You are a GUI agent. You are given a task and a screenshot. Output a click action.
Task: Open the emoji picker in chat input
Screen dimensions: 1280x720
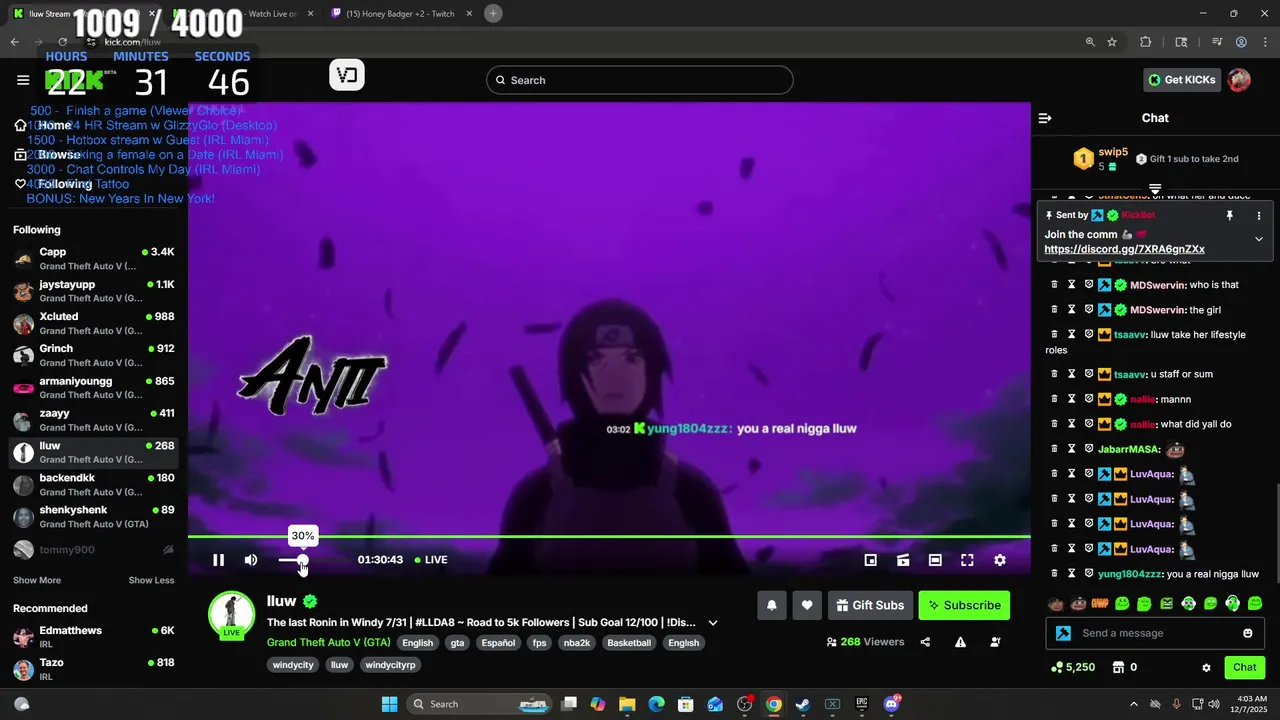[1247, 633]
